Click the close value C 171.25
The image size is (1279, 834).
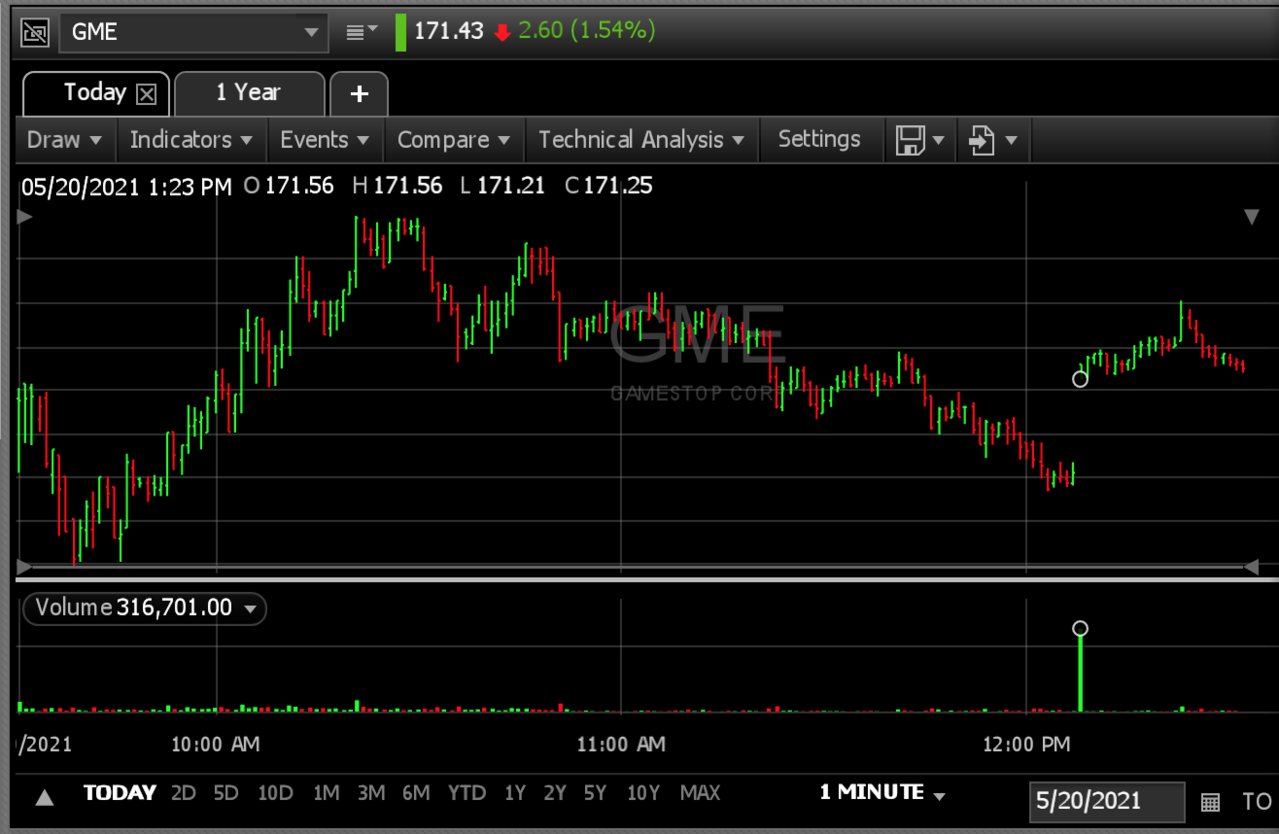[x=608, y=185]
